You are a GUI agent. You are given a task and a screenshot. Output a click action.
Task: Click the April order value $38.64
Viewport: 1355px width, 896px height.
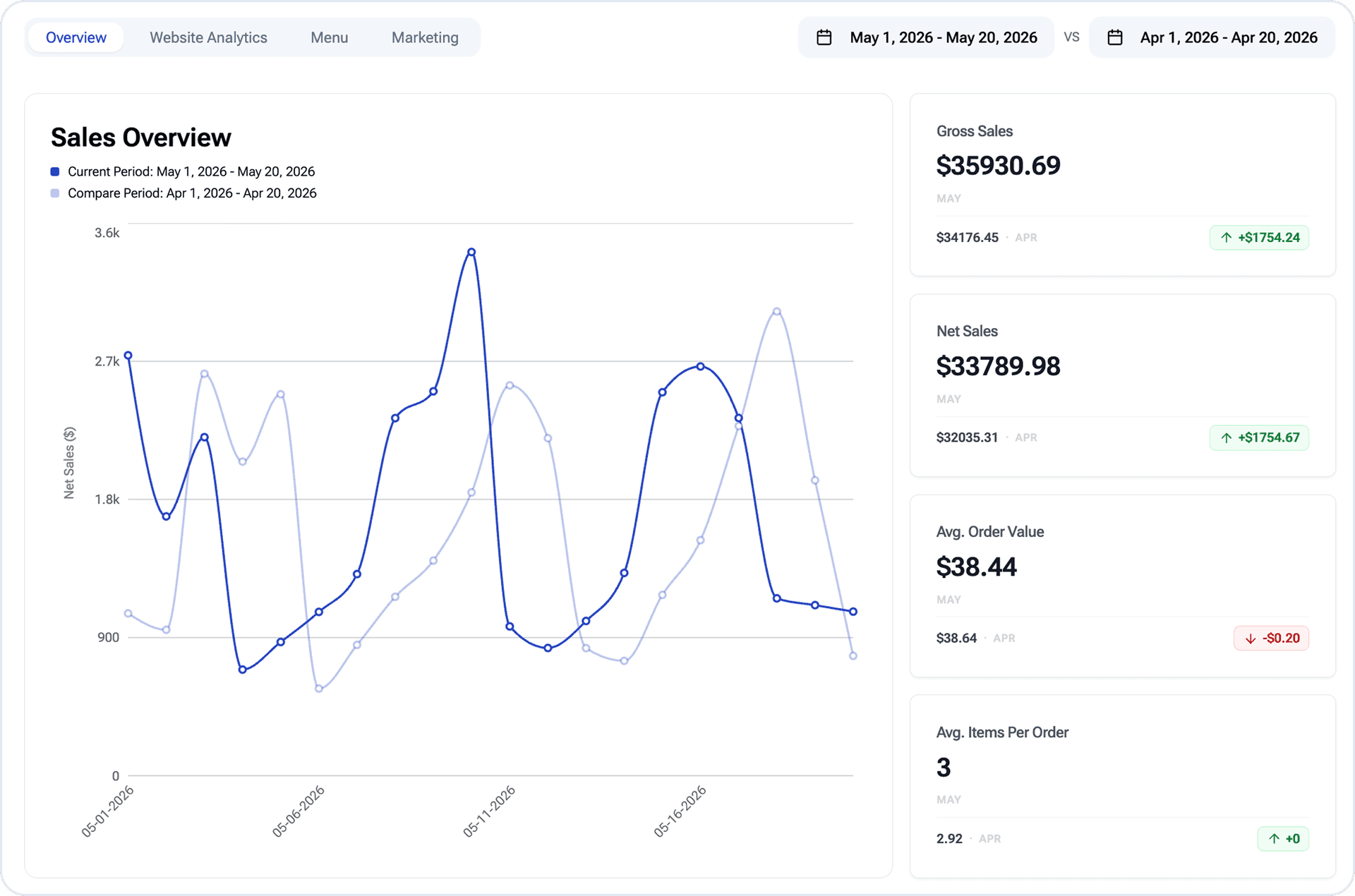point(956,638)
